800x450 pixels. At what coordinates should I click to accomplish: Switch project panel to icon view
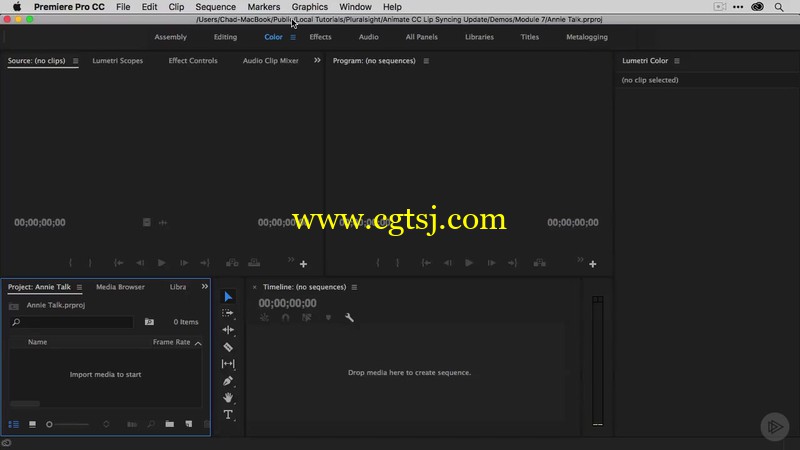click(x=32, y=424)
